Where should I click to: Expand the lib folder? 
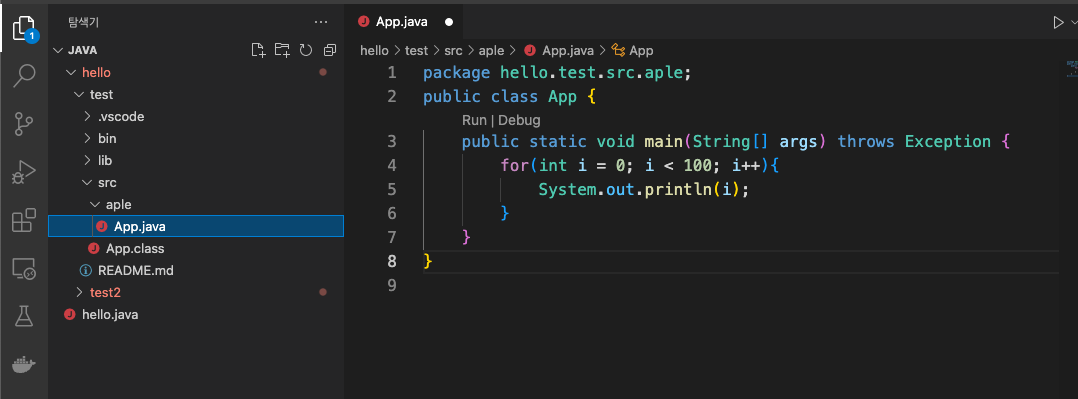pos(87,160)
